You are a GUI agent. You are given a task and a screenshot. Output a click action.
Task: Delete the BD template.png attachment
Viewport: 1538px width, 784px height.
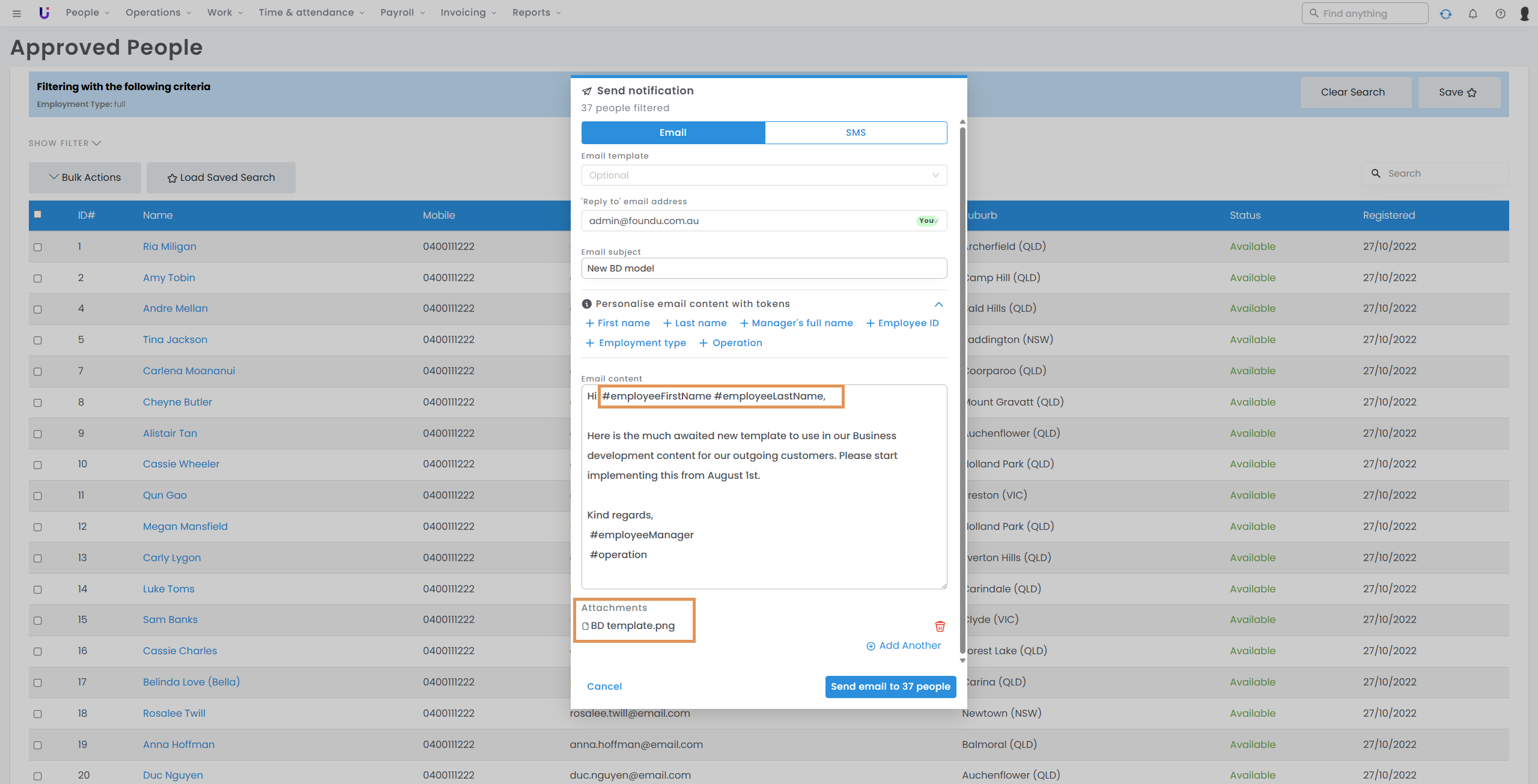pos(940,626)
